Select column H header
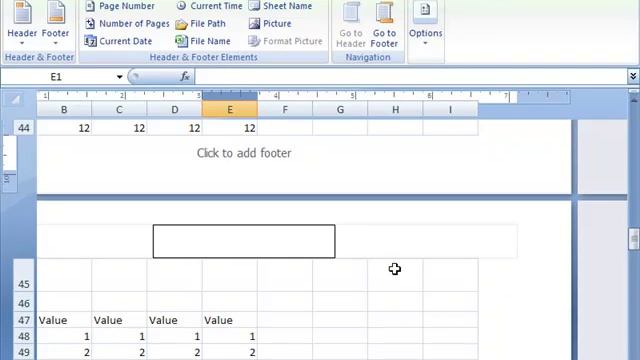Screen dimensions: 640x360 coord(395,109)
